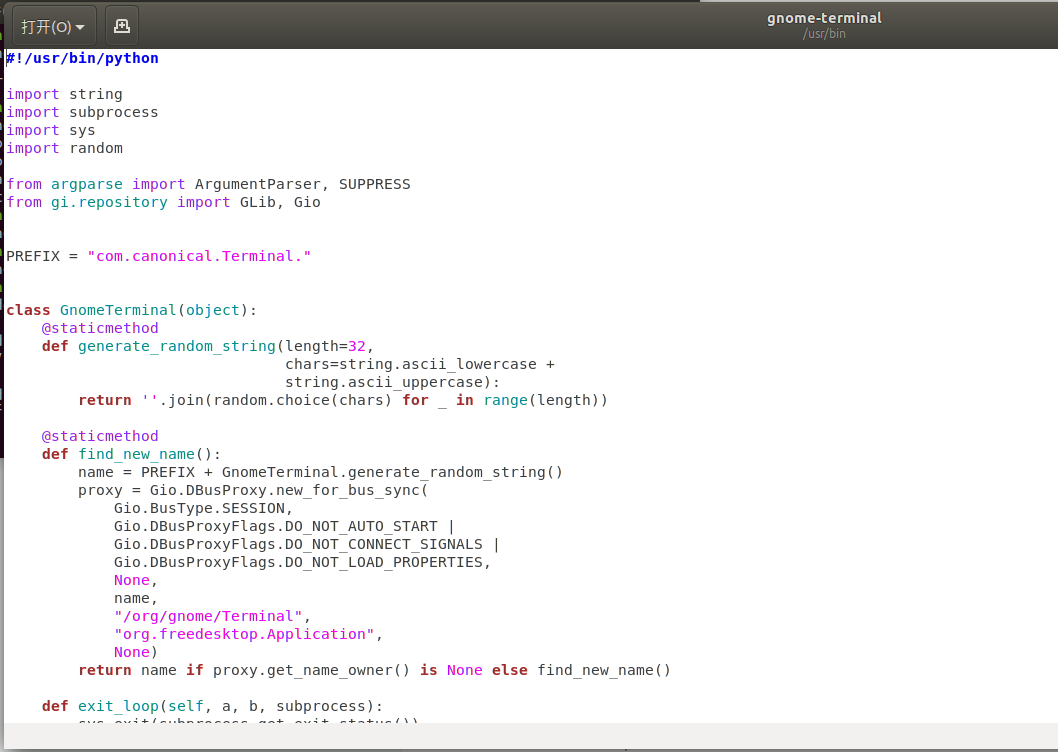1058x752 pixels.
Task: Click the 'proxy = Gio.DBusProxy.new_for_bus_sync(' line
Action: coord(253,490)
